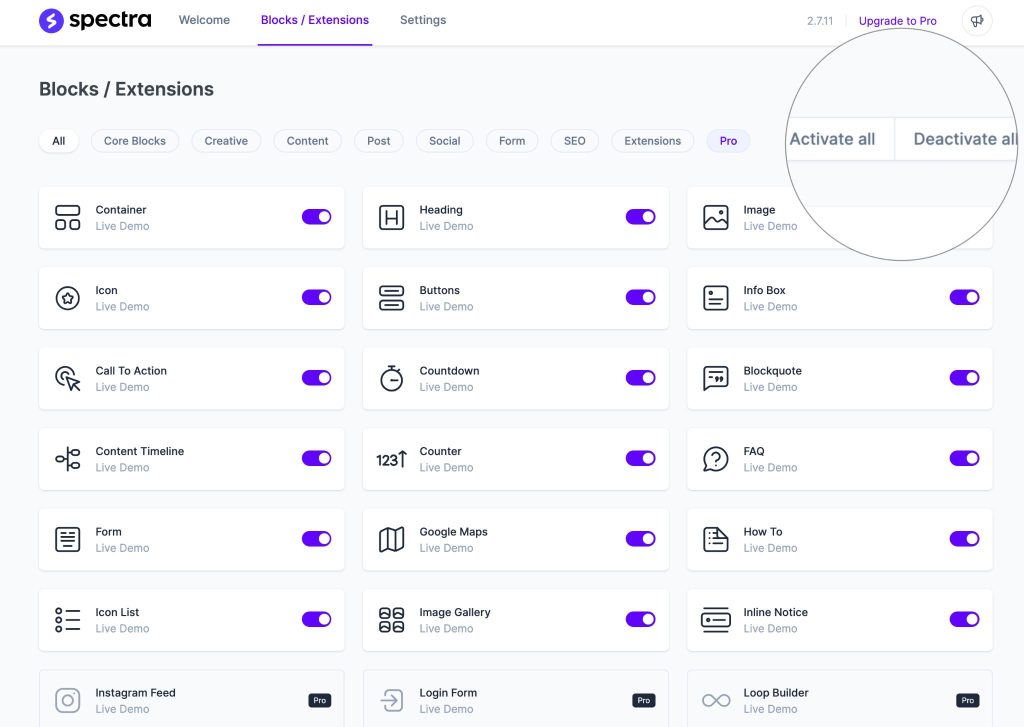The height and width of the screenshot is (727, 1024).
Task: Click the Spectra logo icon
Action: (x=51, y=21)
